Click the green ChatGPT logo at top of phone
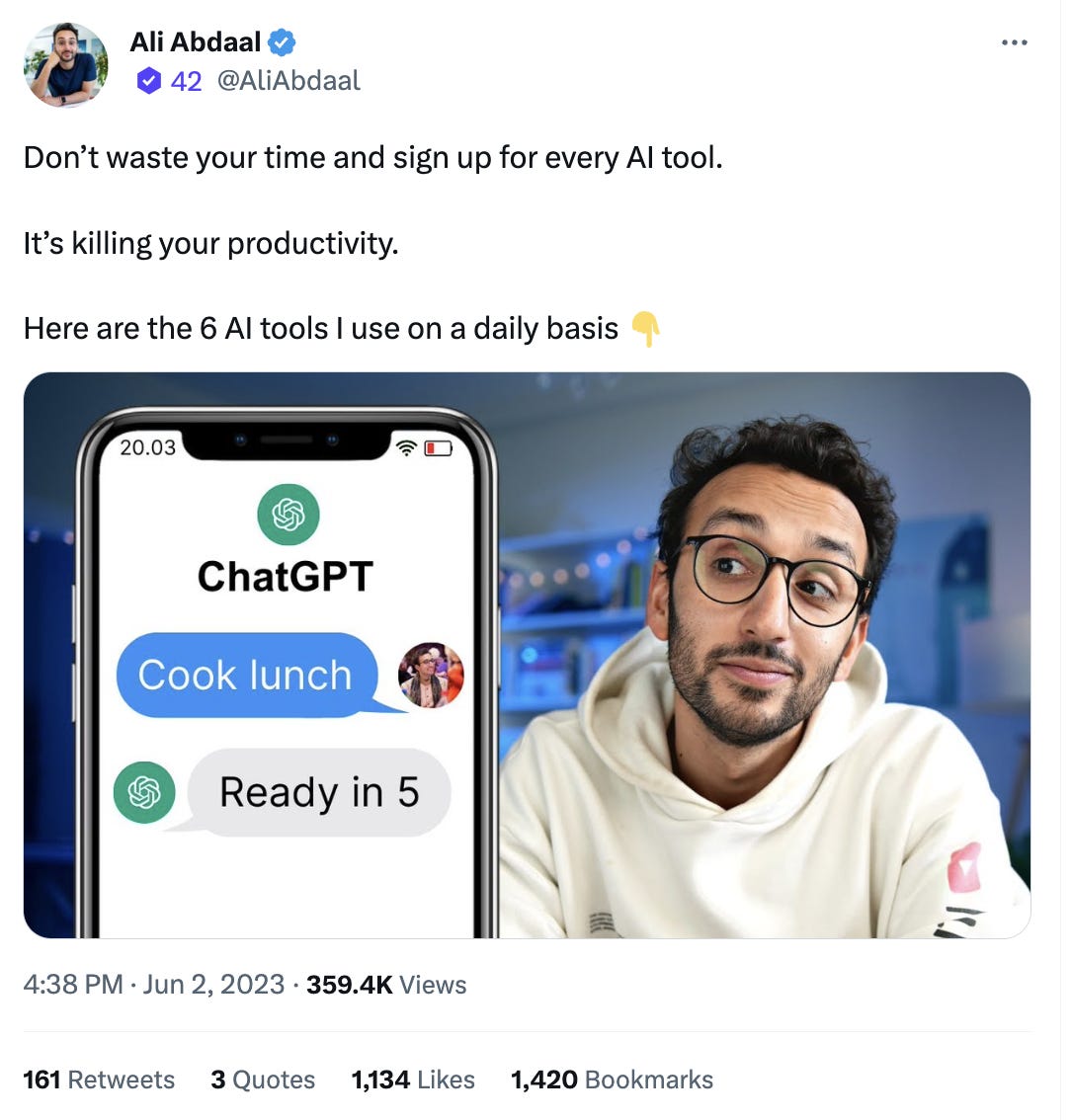 tap(288, 515)
